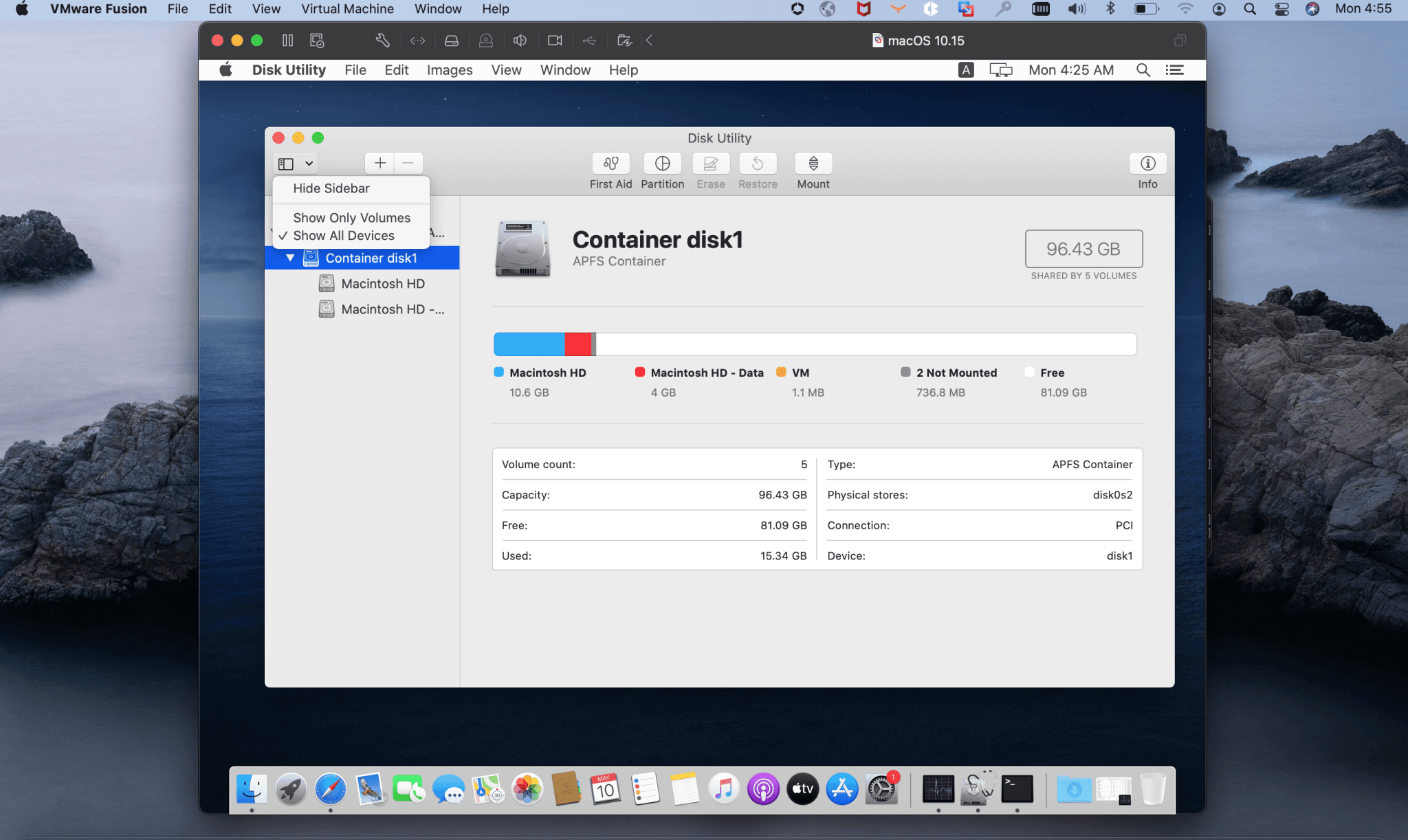Select Macintosh HD volume in sidebar

[382, 284]
